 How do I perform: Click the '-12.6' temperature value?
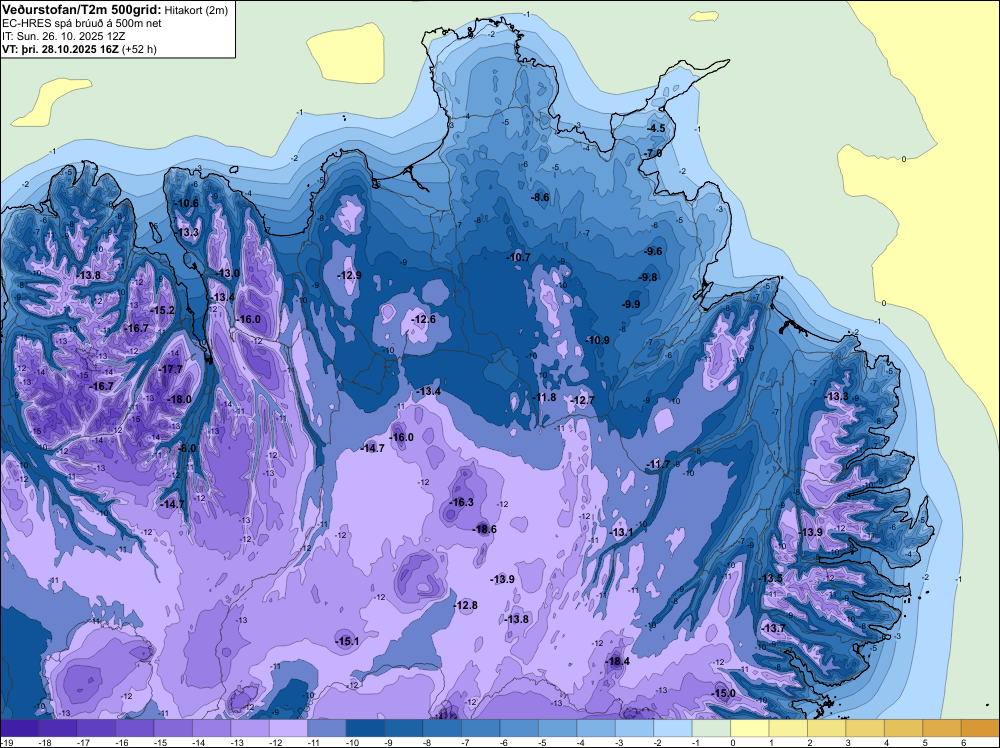pyautogui.click(x=423, y=319)
